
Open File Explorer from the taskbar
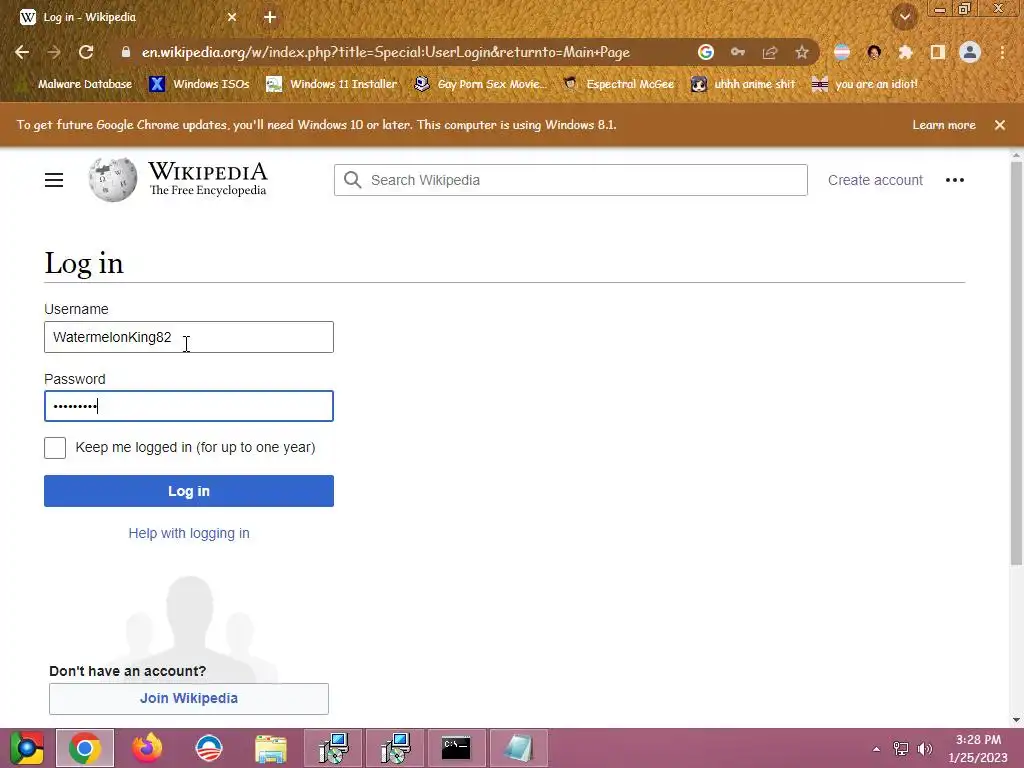coord(271,748)
